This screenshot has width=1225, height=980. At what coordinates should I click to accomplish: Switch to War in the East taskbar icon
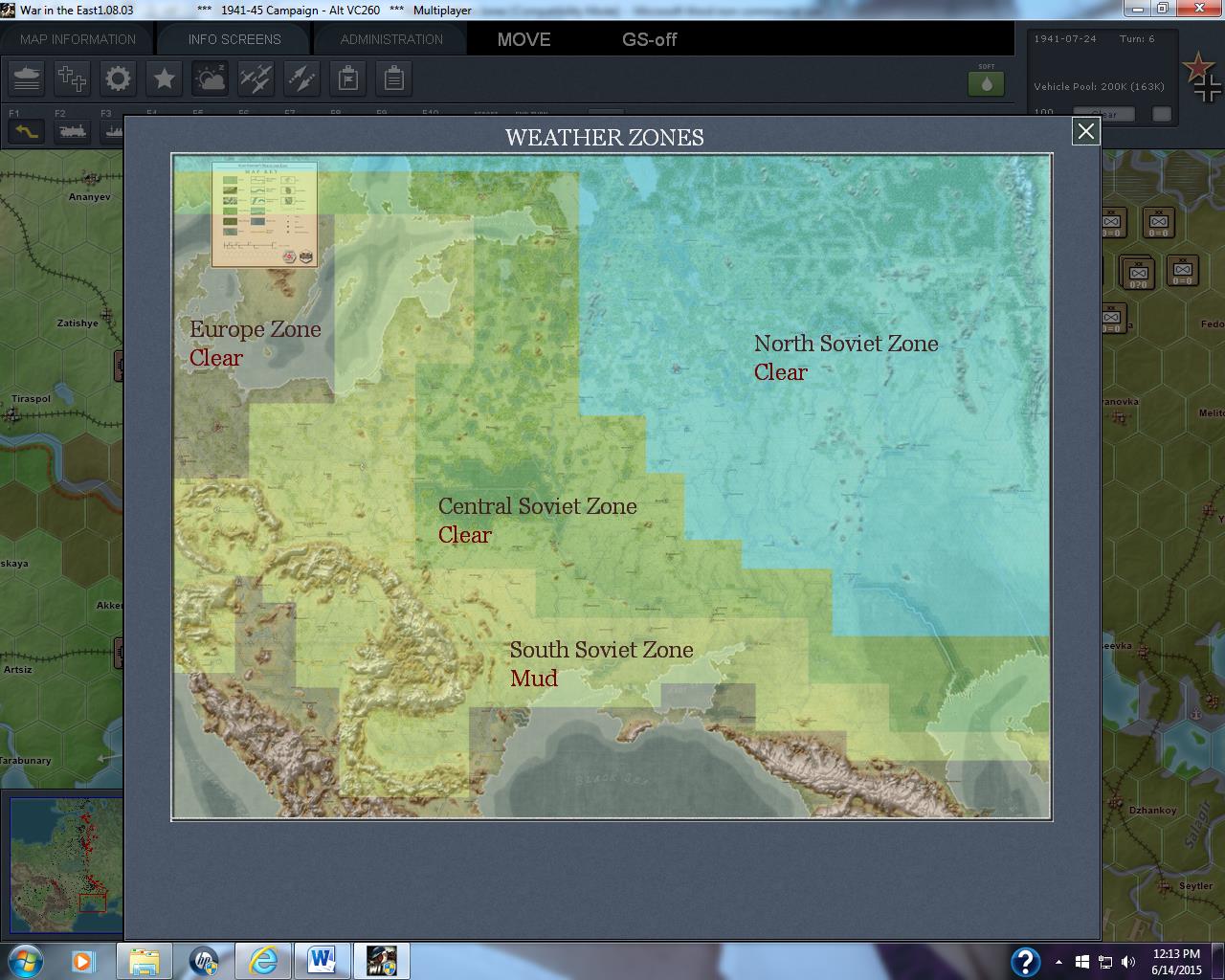coord(381,960)
